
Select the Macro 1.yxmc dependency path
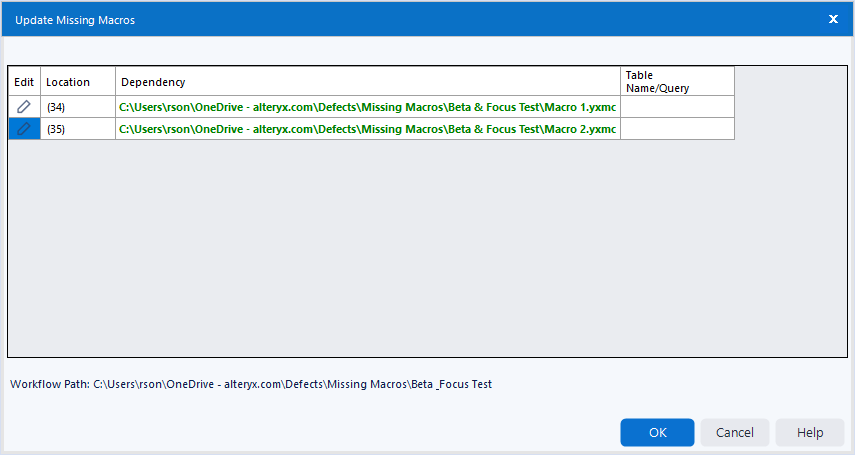[368, 107]
